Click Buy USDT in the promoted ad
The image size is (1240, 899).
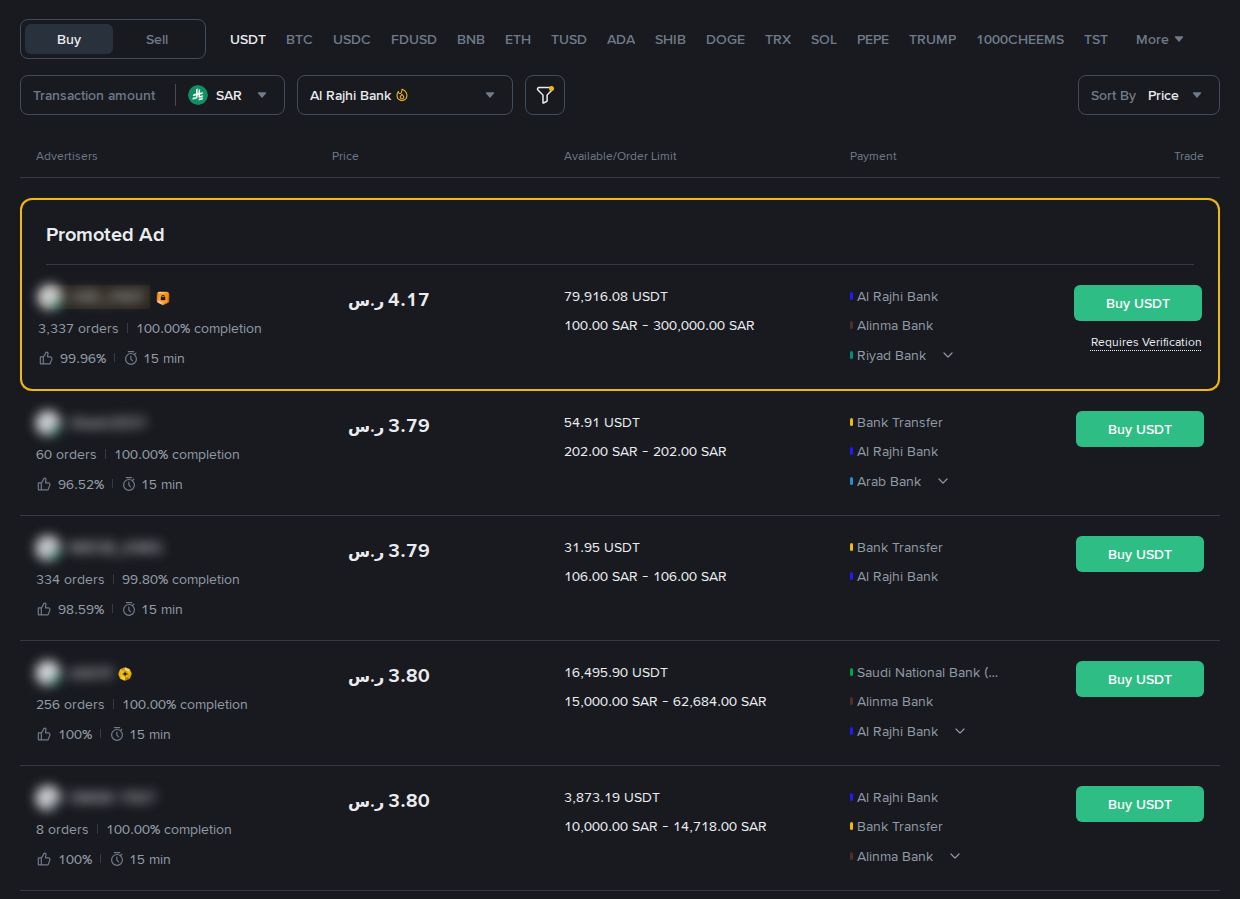click(x=1138, y=303)
